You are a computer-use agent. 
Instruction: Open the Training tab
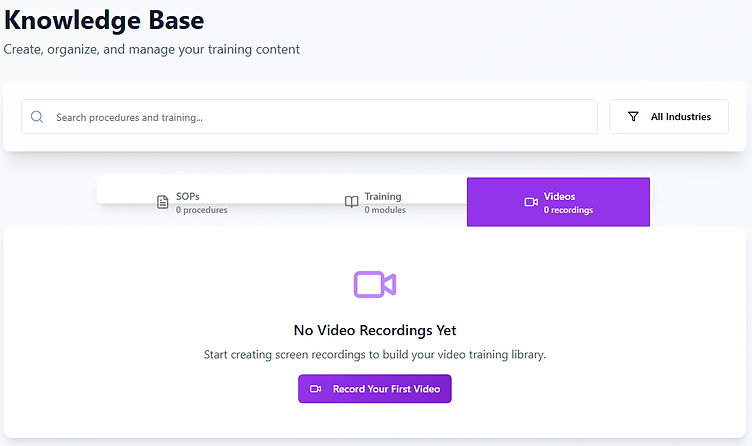tap(375, 202)
